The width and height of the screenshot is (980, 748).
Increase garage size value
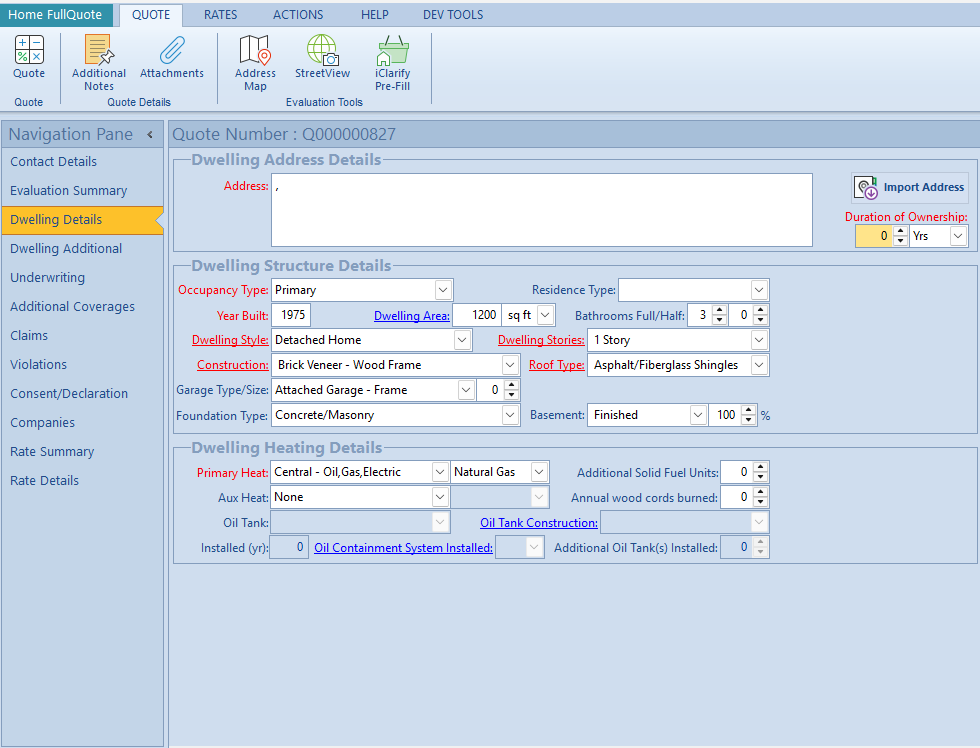point(511,386)
